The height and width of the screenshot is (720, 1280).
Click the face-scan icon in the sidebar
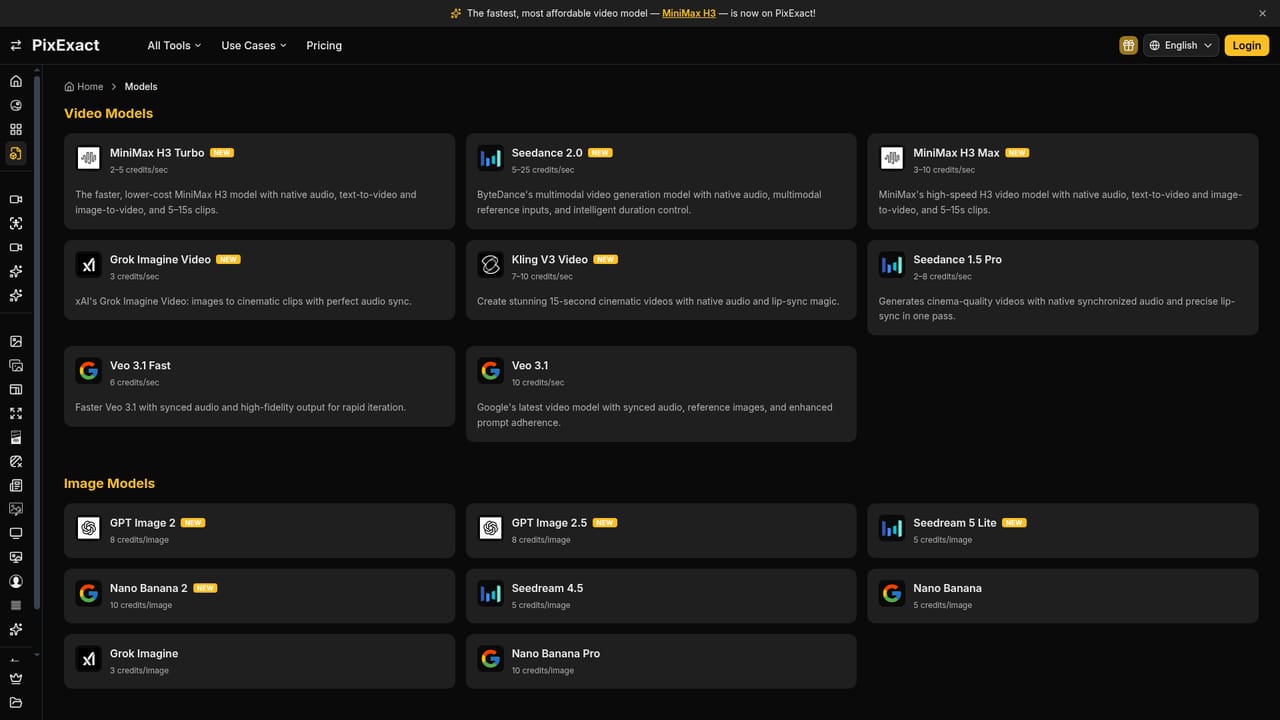pos(16,223)
